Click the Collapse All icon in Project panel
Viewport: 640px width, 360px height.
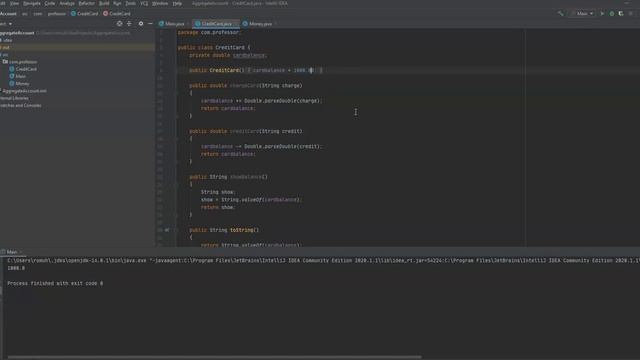129,24
